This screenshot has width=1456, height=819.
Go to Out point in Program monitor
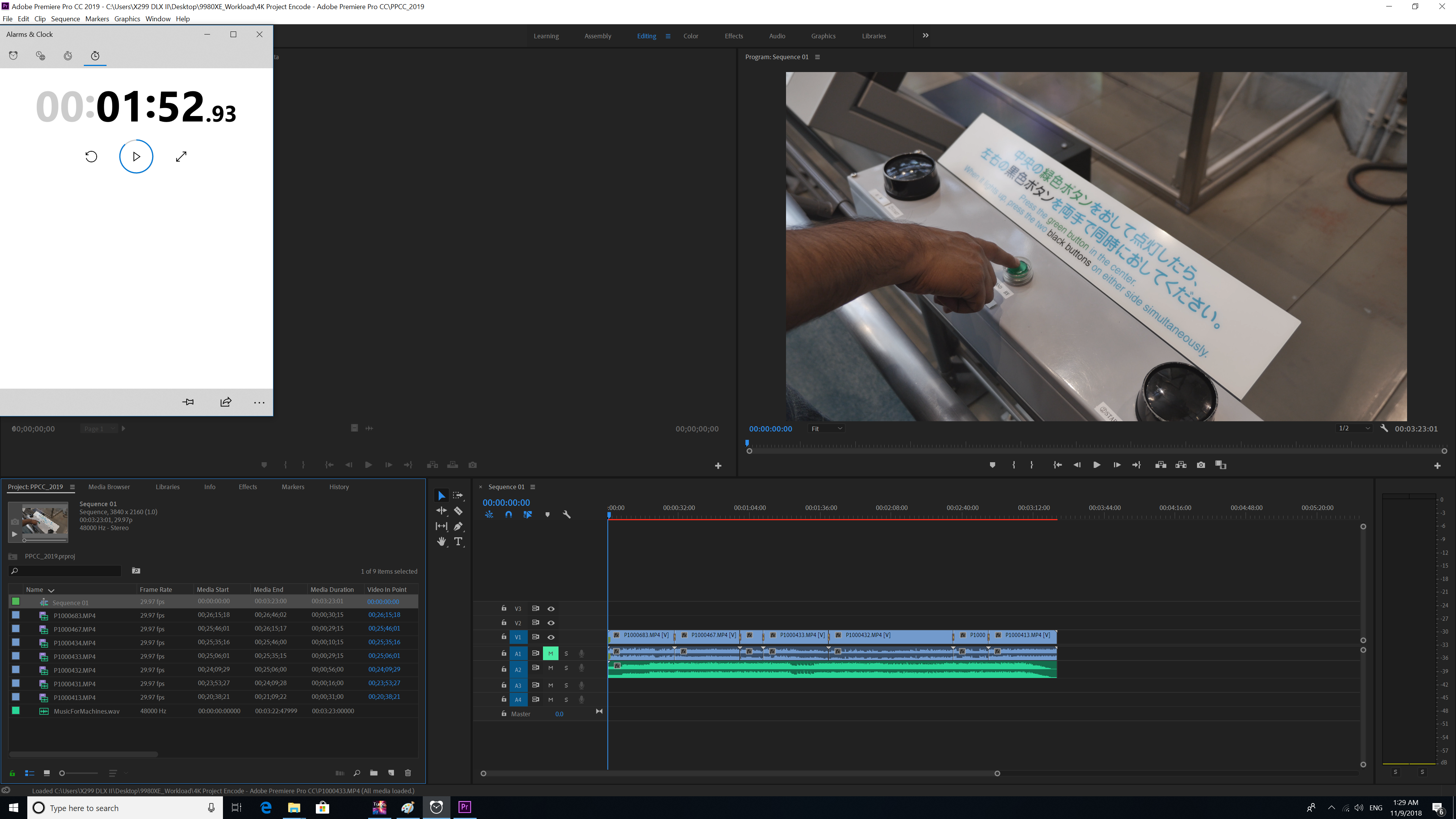[x=1136, y=464]
